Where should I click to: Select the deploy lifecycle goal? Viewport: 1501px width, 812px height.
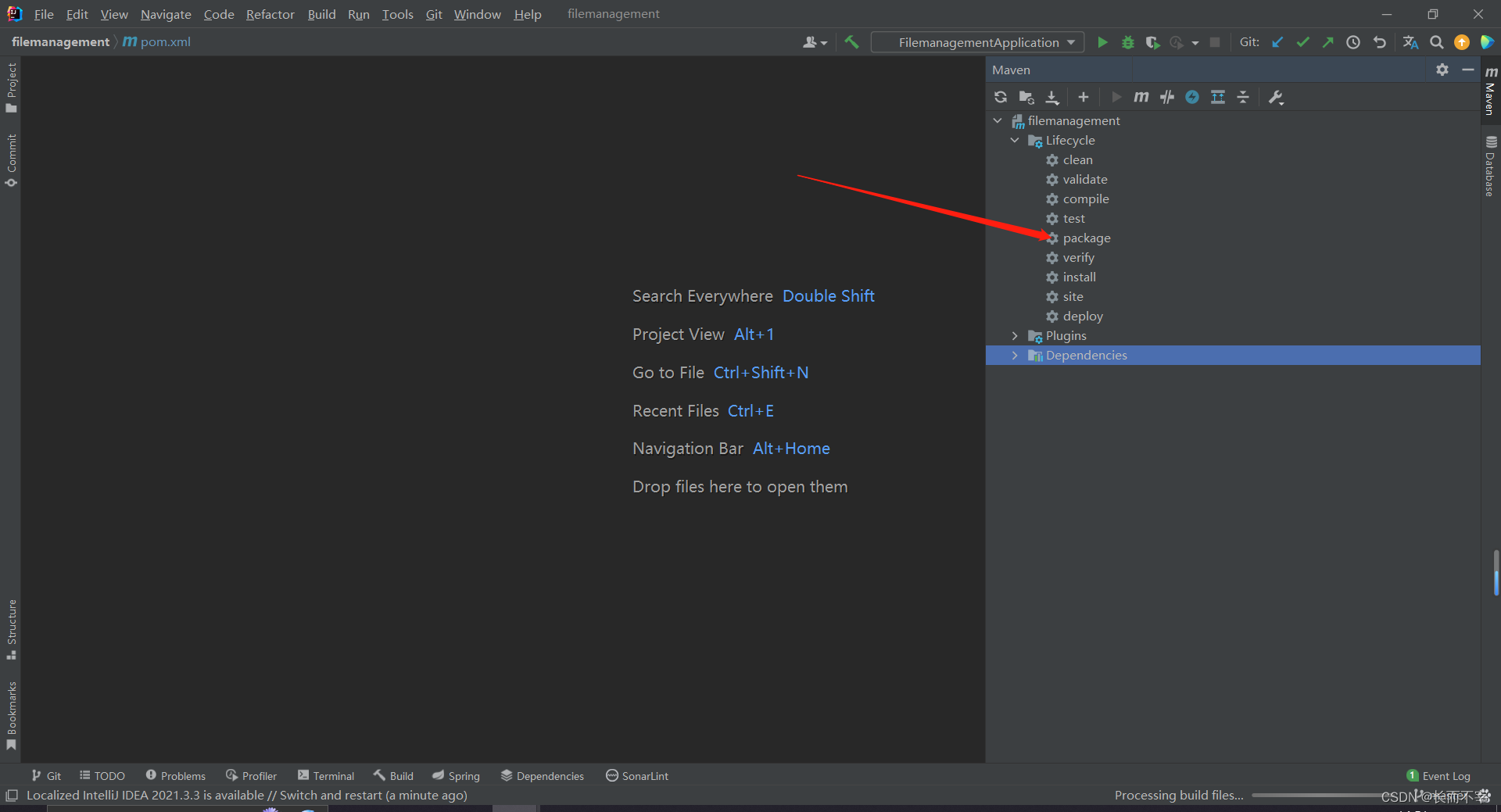[1083, 316]
